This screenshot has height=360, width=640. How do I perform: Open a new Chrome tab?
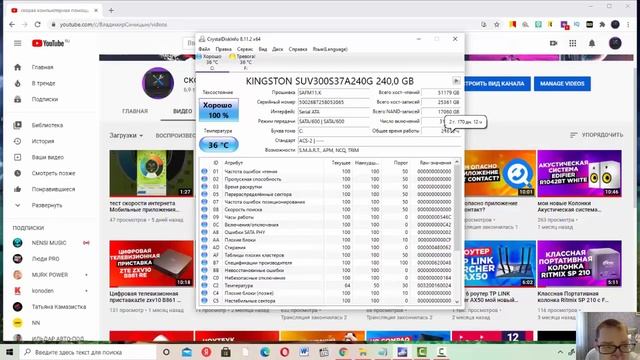[x=111, y=10]
